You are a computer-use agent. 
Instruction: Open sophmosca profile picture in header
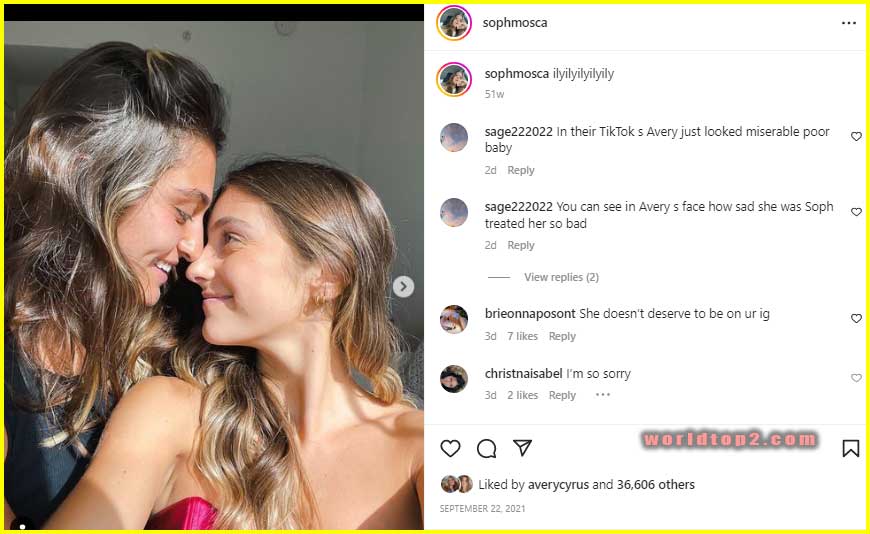tap(454, 23)
